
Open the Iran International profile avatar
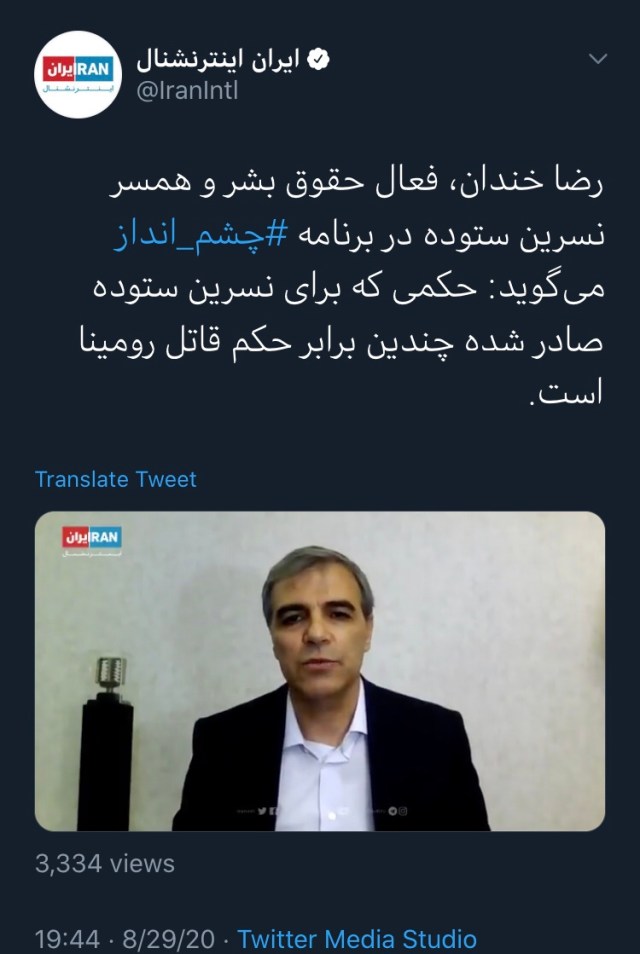(78, 74)
